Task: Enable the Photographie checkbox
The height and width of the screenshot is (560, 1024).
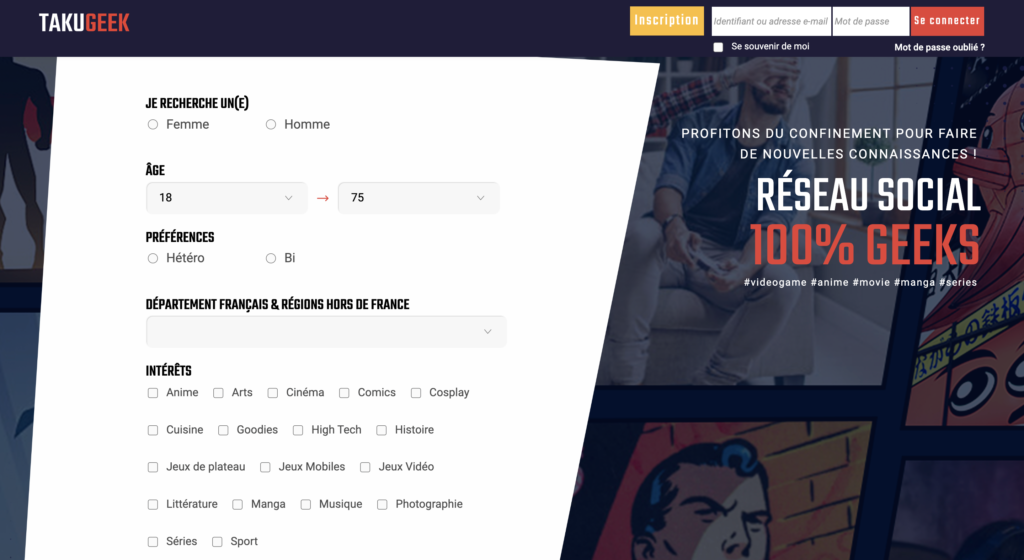Action: click(382, 505)
